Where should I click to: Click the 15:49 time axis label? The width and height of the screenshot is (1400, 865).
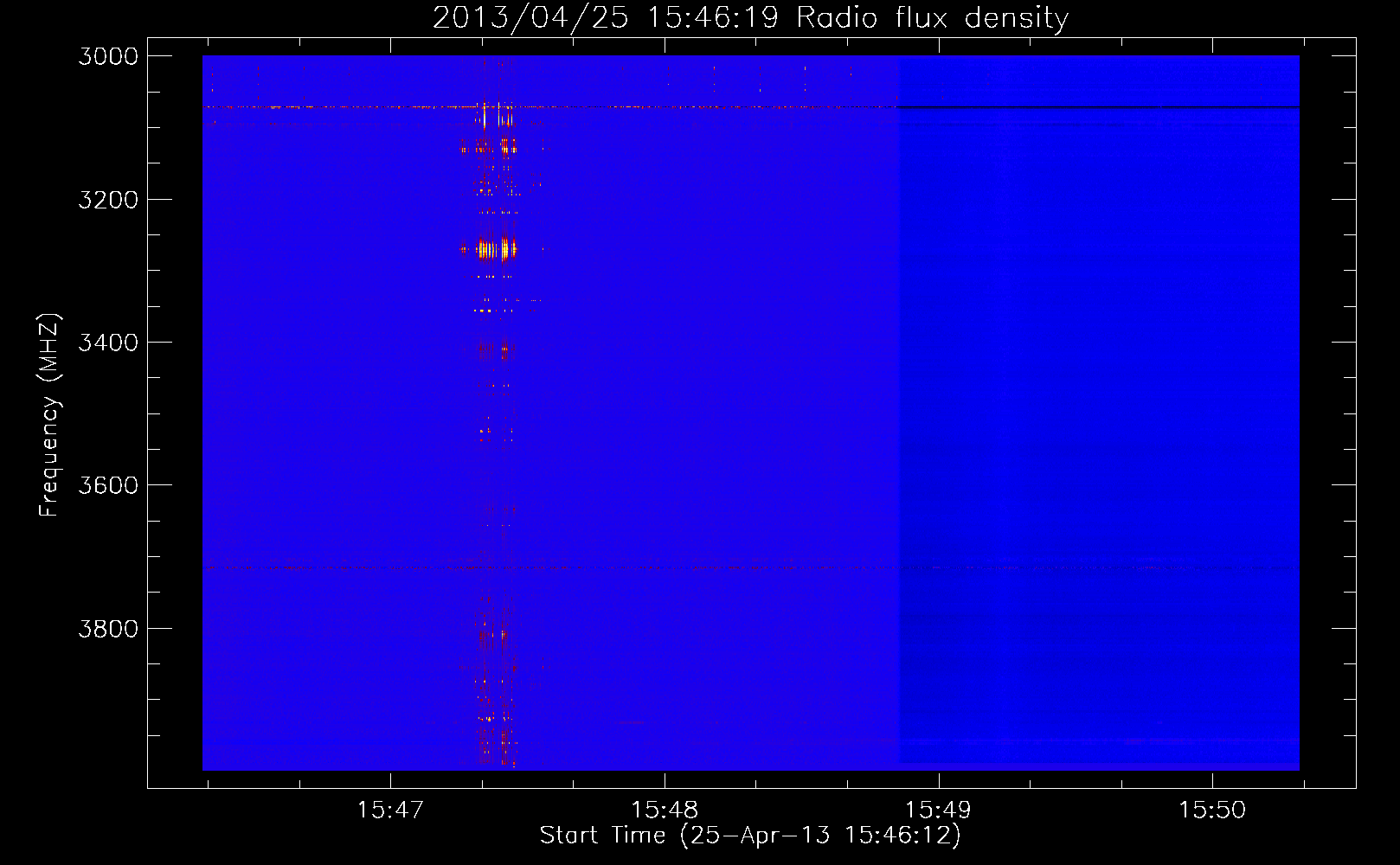(938, 810)
